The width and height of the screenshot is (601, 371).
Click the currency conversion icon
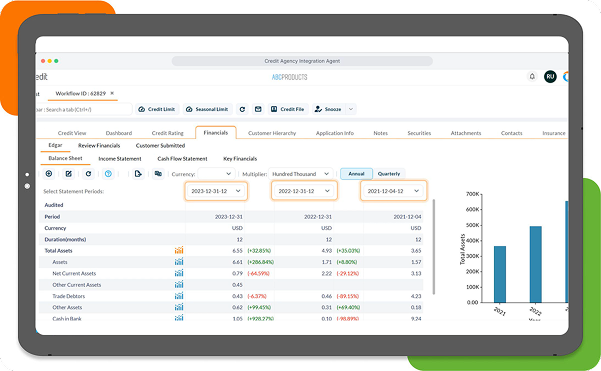pos(158,174)
